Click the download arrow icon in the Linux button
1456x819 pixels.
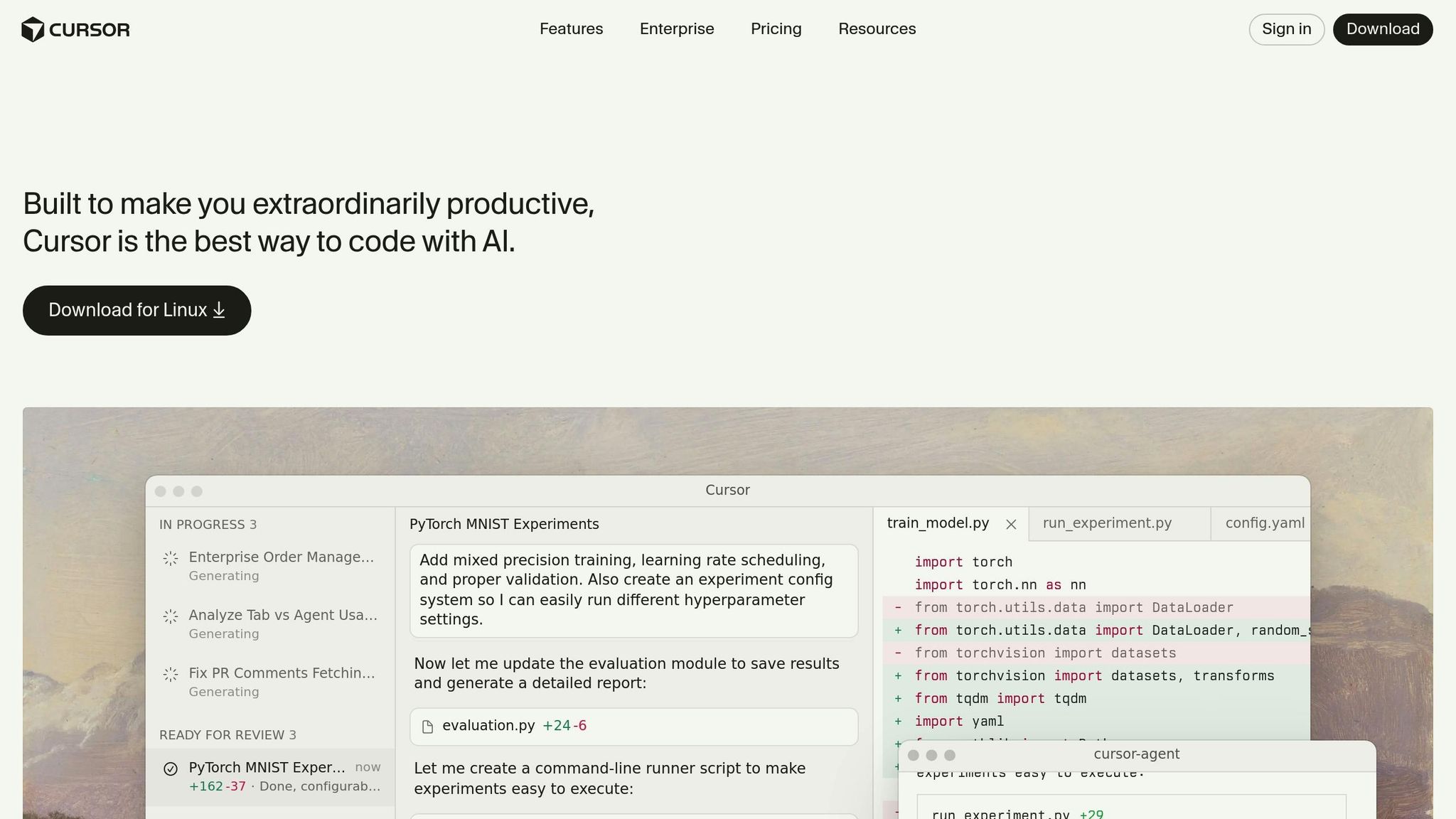point(219,310)
